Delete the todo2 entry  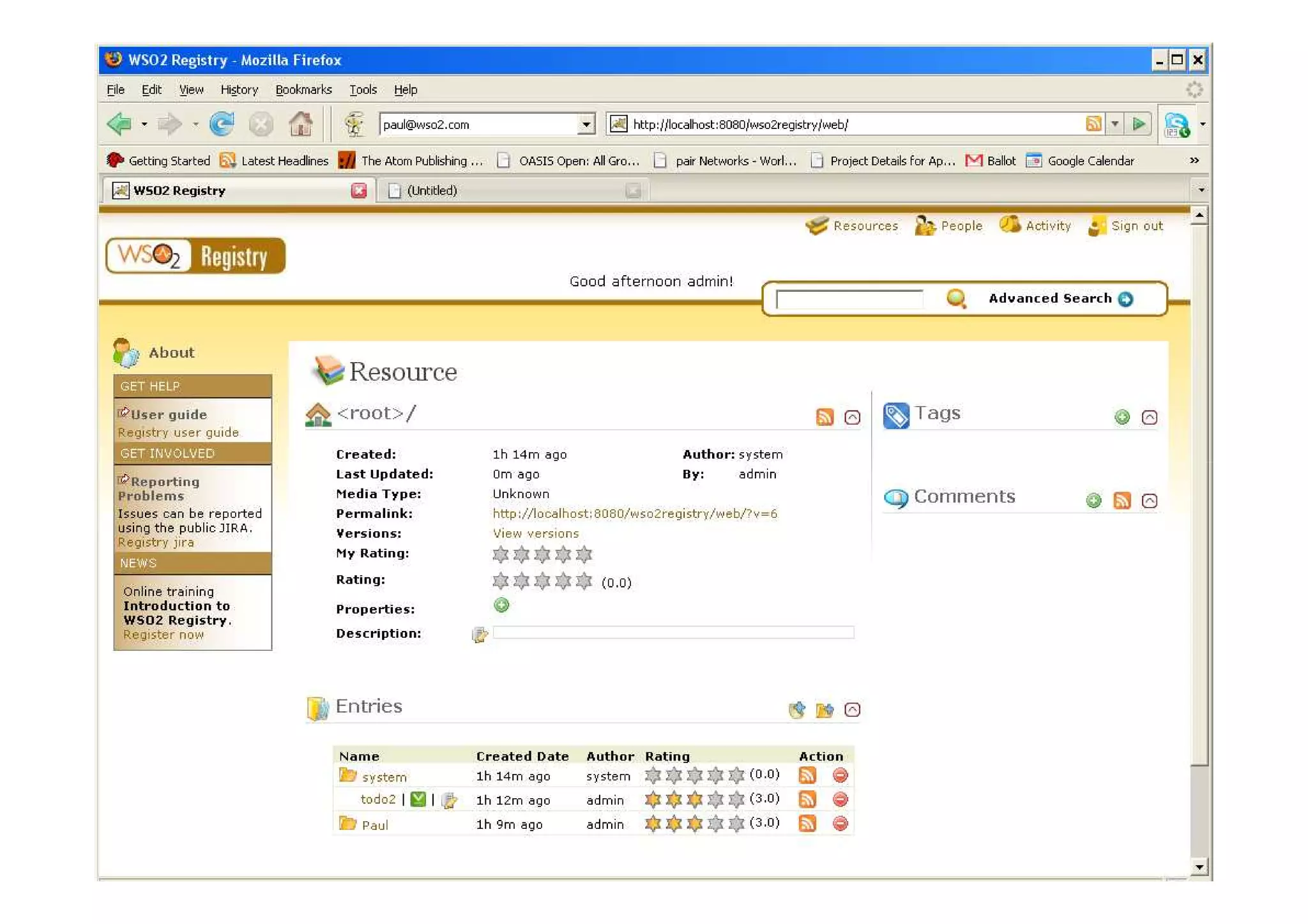tap(840, 799)
